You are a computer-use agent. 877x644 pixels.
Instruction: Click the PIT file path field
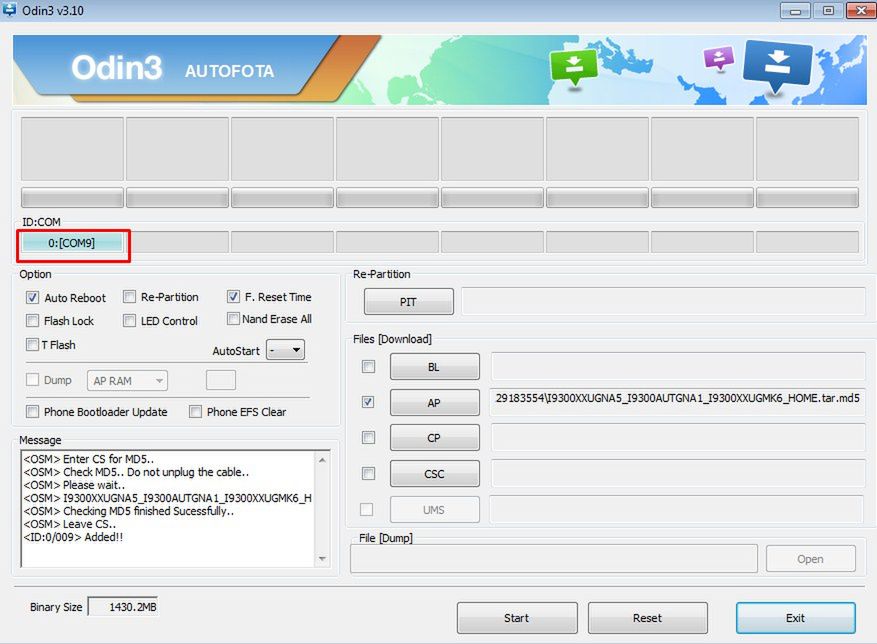[663, 302]
